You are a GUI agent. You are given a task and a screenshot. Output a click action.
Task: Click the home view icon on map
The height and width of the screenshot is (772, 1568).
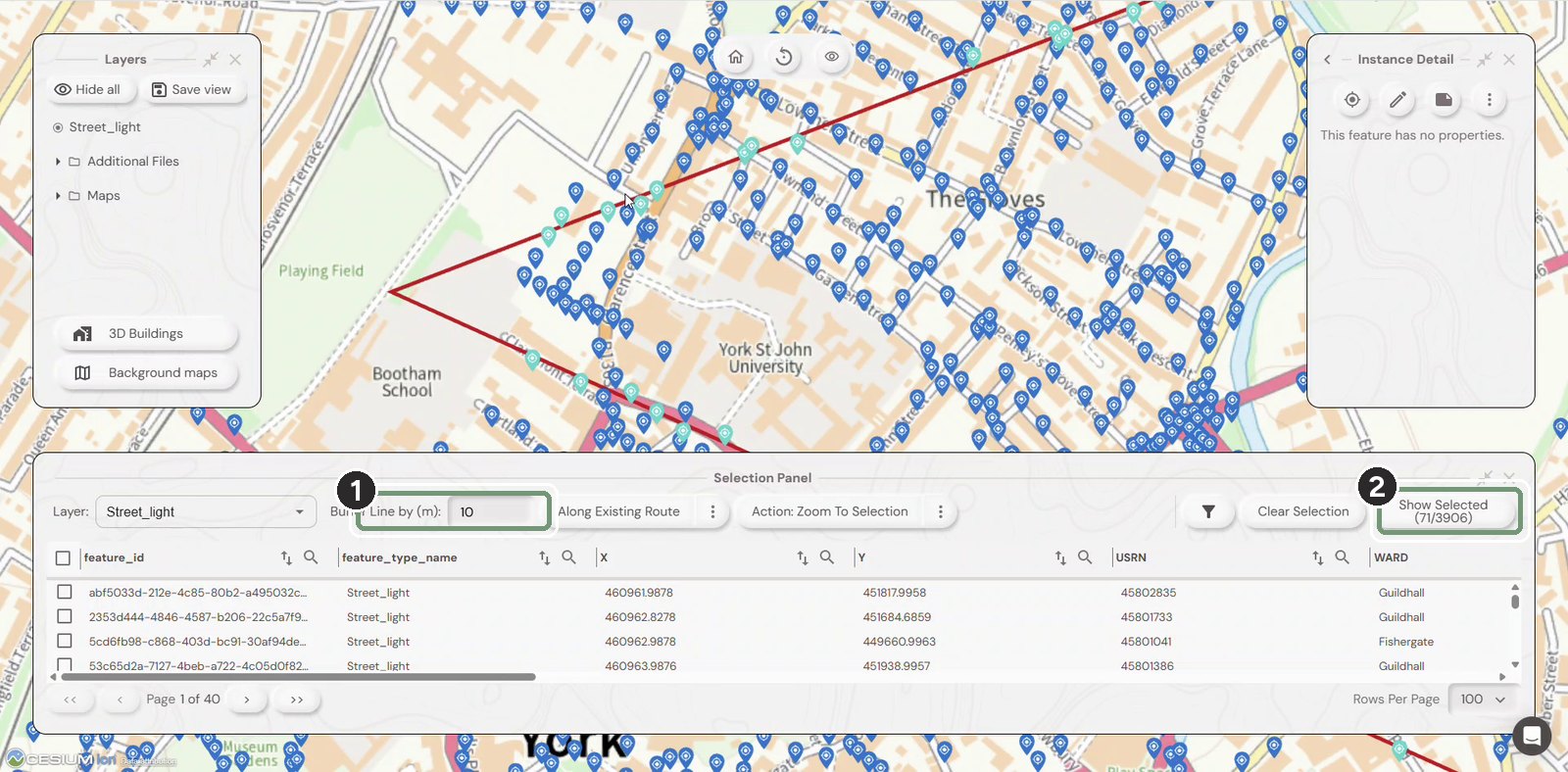[736, 57]
